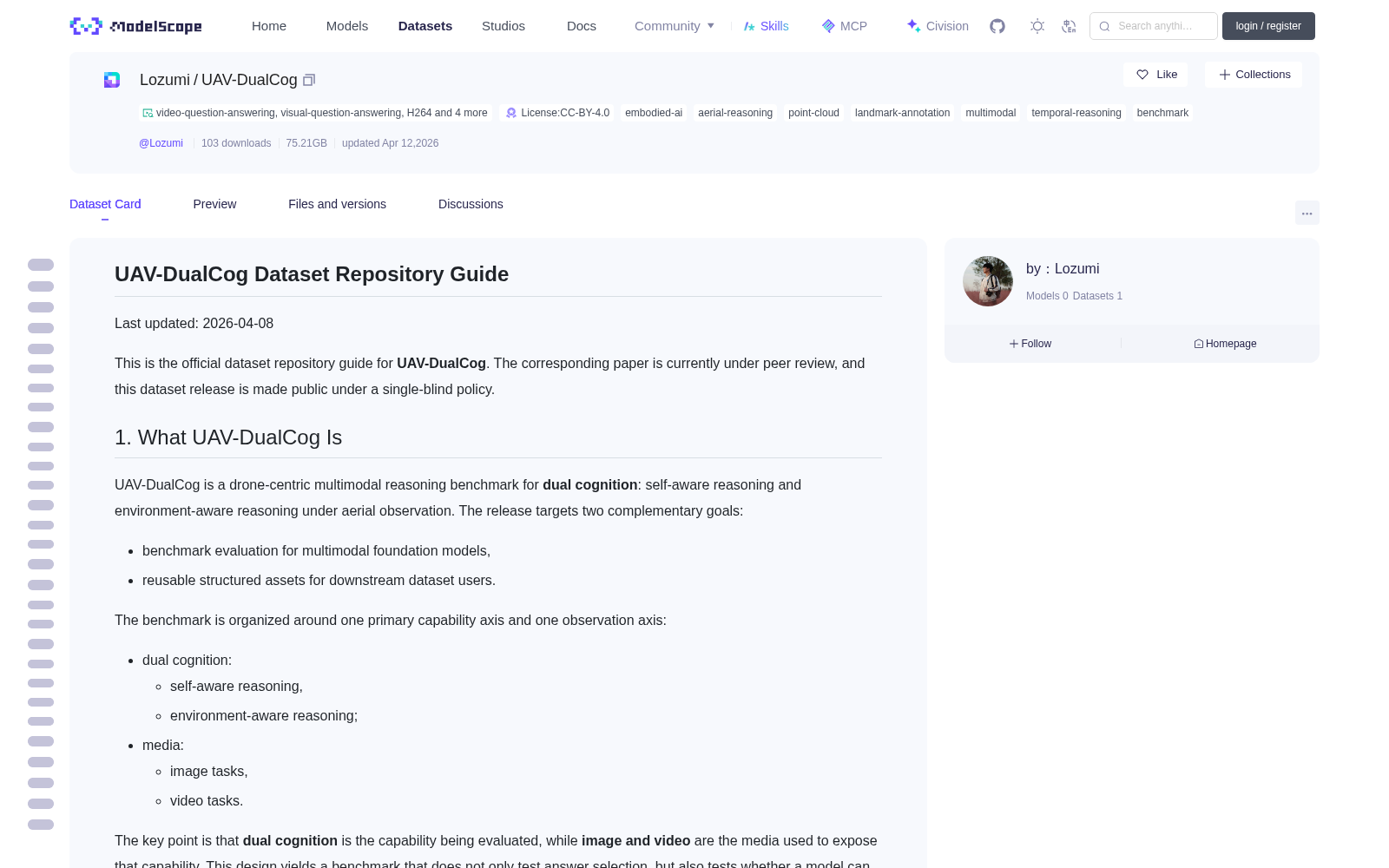Click the aerial-reasoning tag
The width and height of the screenshot is (1389, 868).
pyautogui.click(x=735, y=113)
